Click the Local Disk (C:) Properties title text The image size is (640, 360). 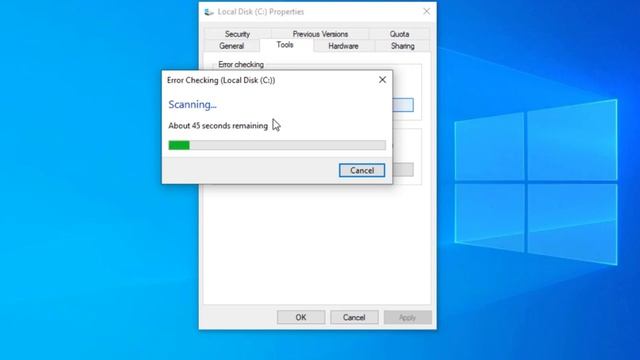(x=261, y=12)
